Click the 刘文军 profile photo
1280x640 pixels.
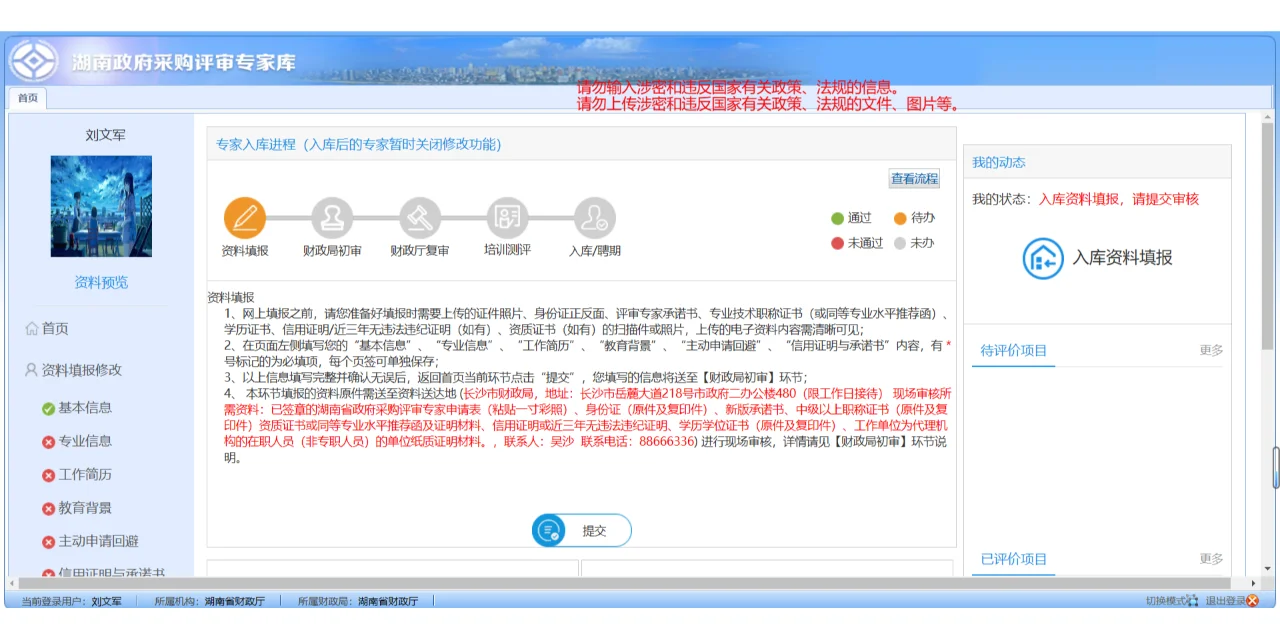101,207
